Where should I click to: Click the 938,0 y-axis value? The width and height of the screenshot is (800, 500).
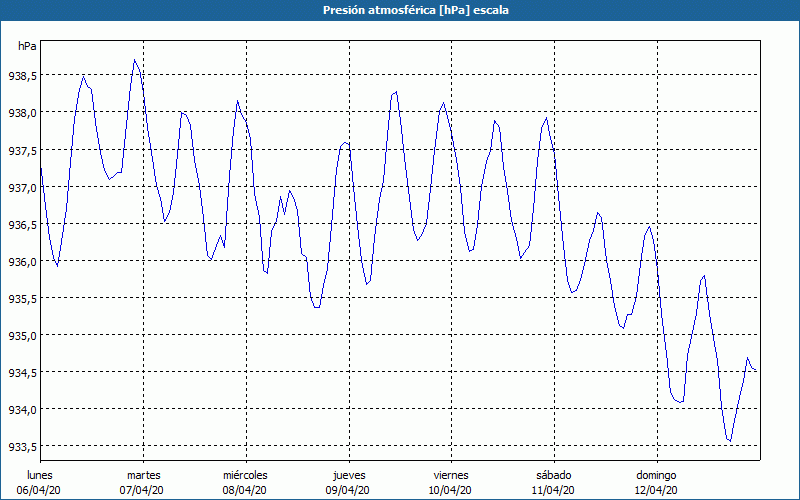[22, 113]
